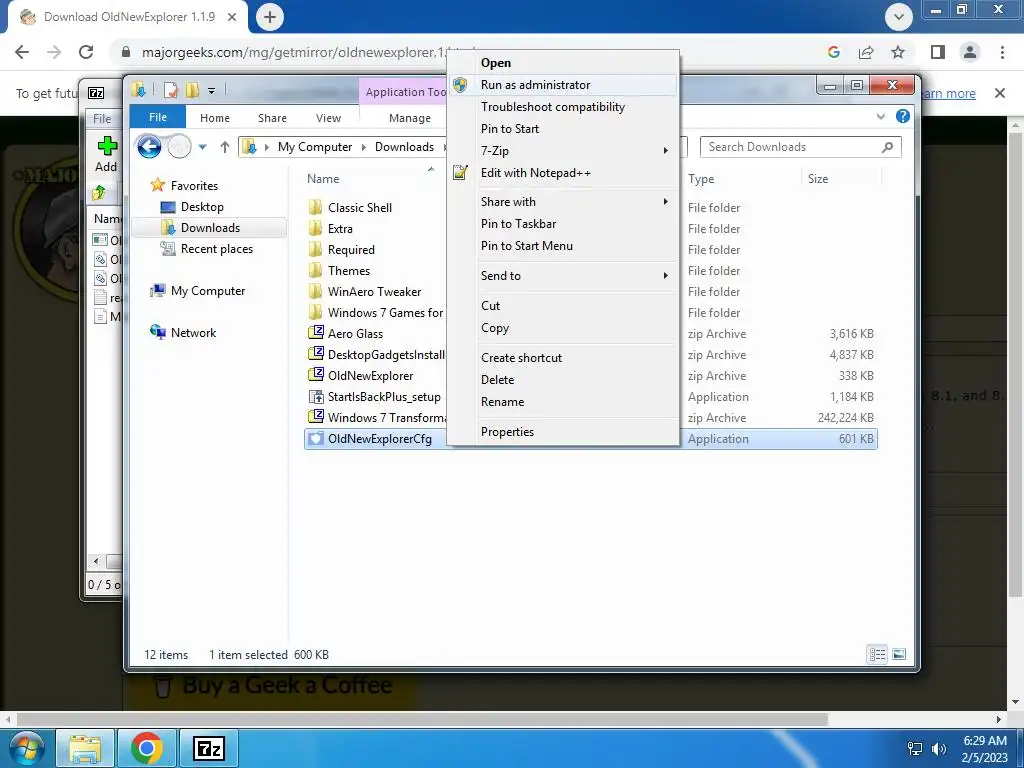The image size is (1024, 768).
Task: Select Recent places in navigation pane
Action: 216,249
